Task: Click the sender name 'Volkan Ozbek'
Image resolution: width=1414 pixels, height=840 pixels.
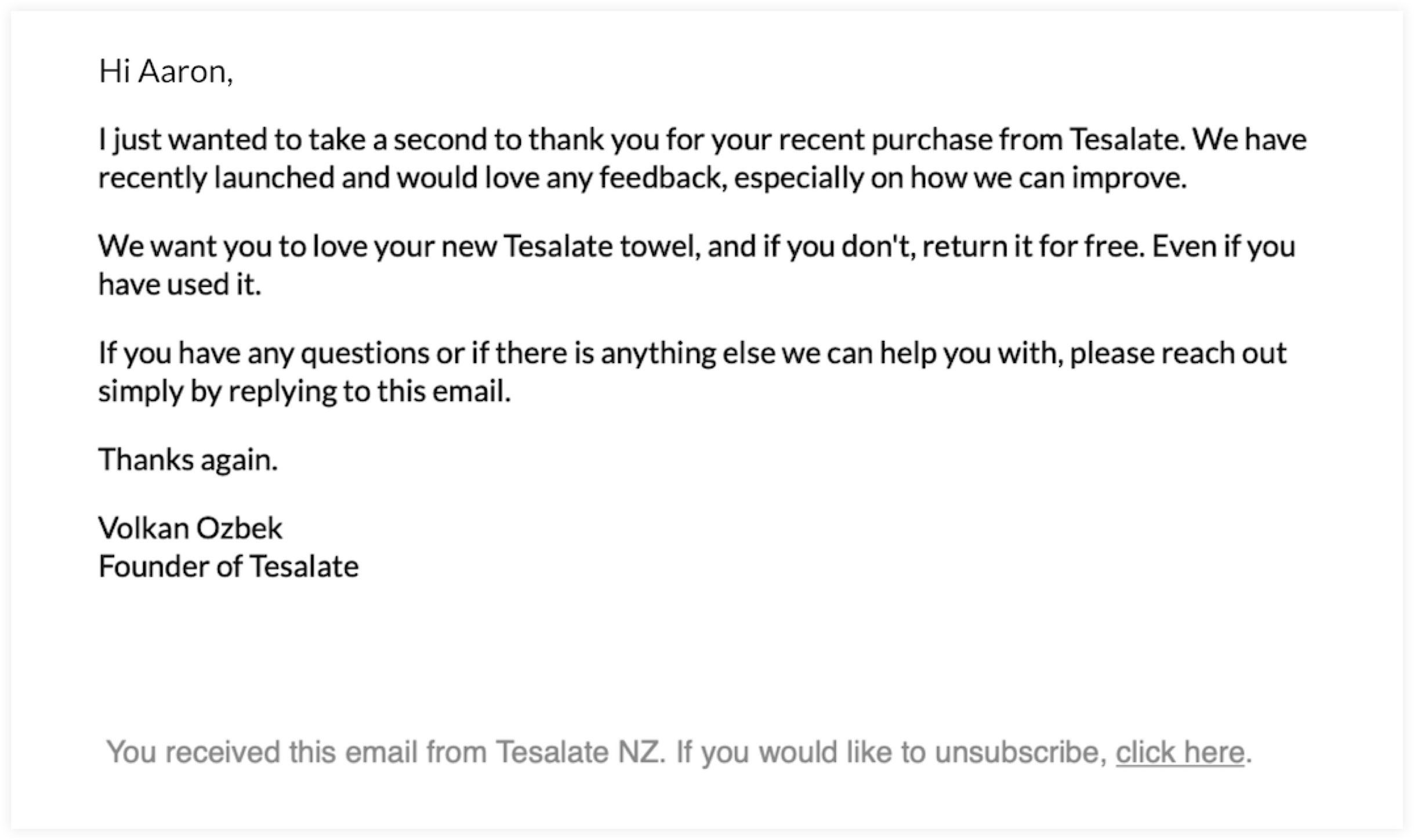Action: tap(190, 528)
